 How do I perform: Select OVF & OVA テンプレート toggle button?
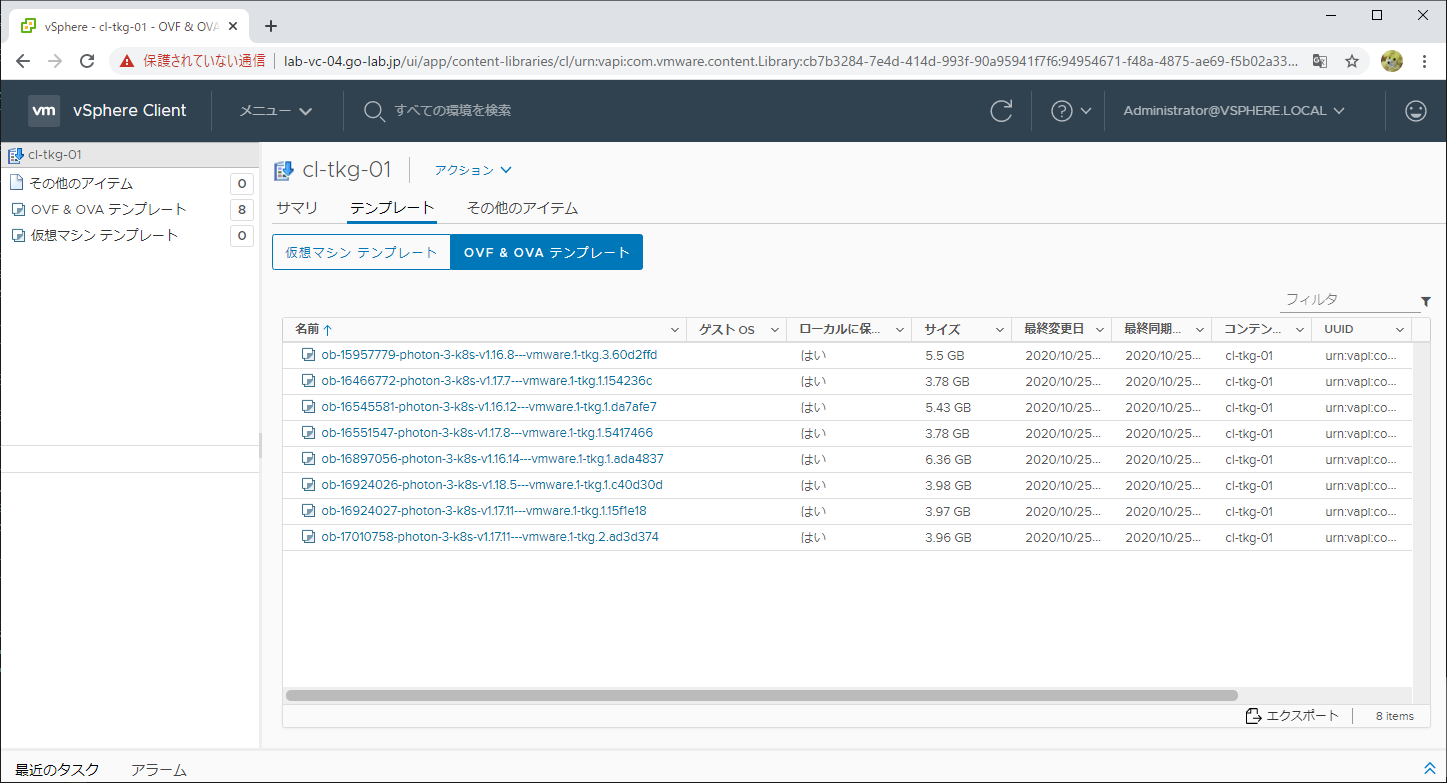click(547, 252)
